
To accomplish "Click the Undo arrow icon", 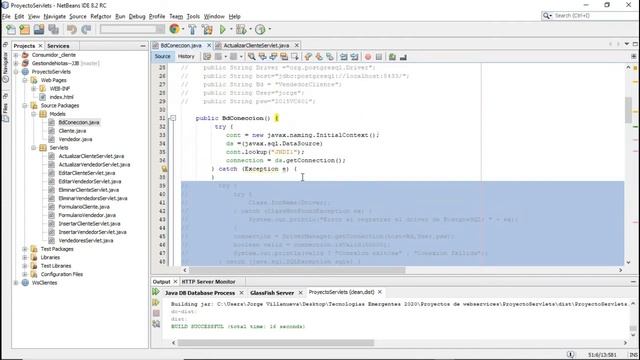I will click(72, 29).
